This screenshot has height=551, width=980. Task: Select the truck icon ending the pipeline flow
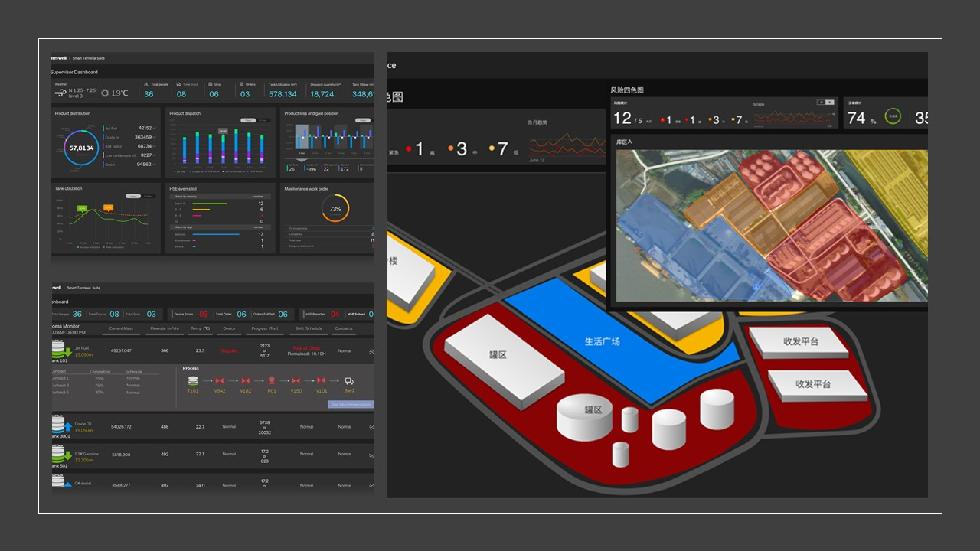tap(349, 381)
